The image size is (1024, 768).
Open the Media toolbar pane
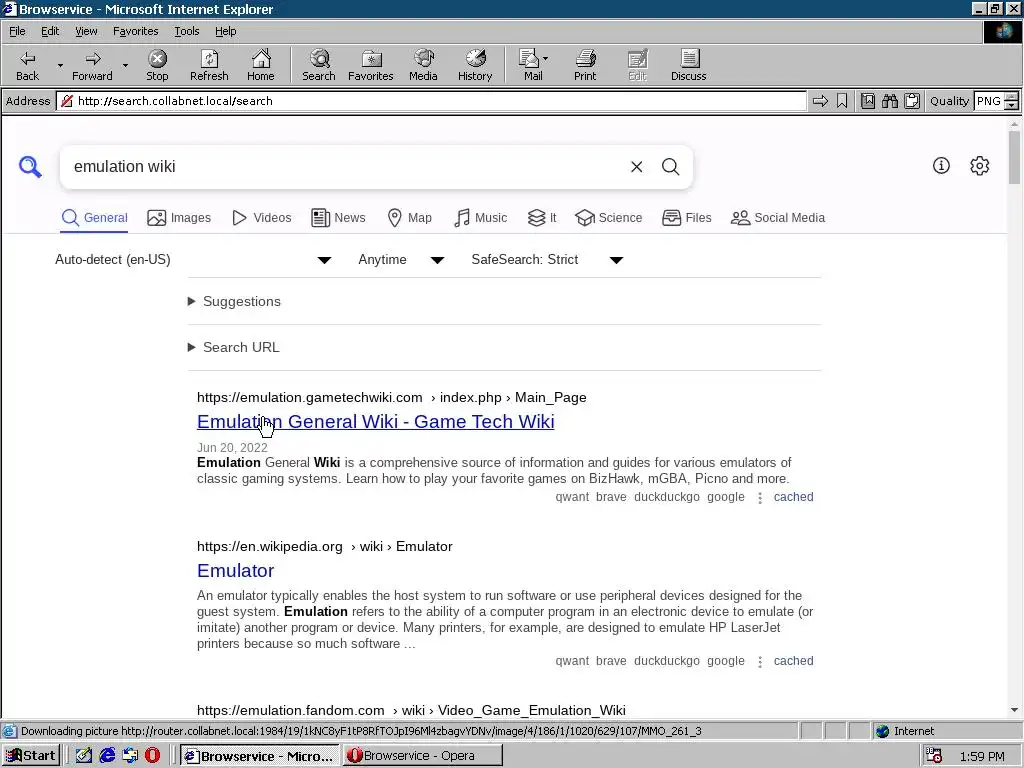(423, 66)
